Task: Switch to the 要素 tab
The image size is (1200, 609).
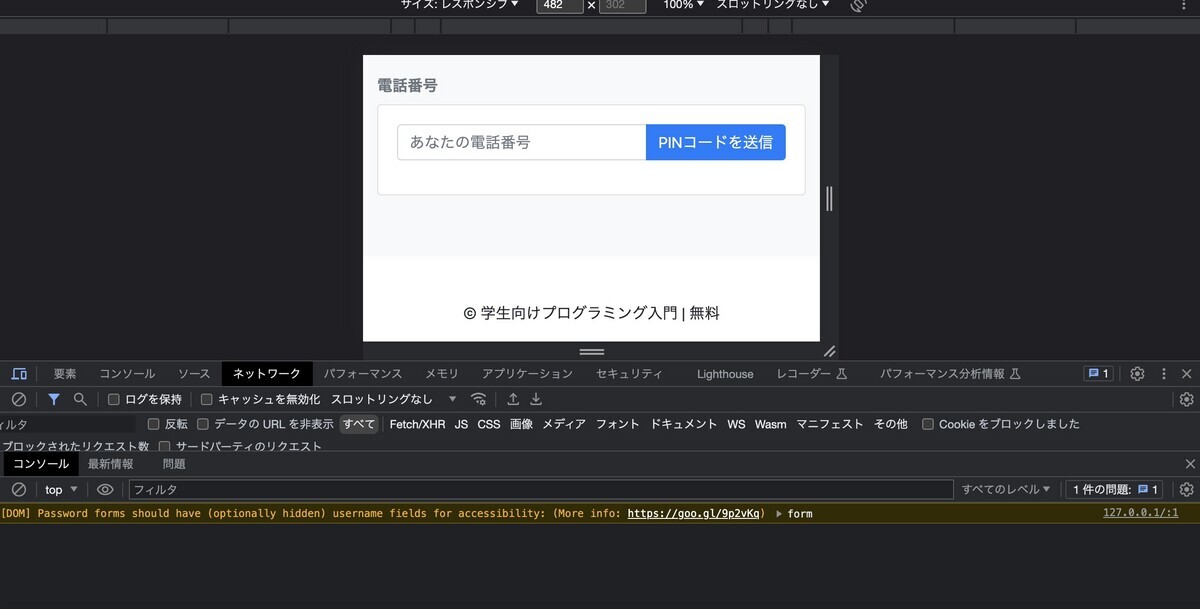Action: point(64,373)
